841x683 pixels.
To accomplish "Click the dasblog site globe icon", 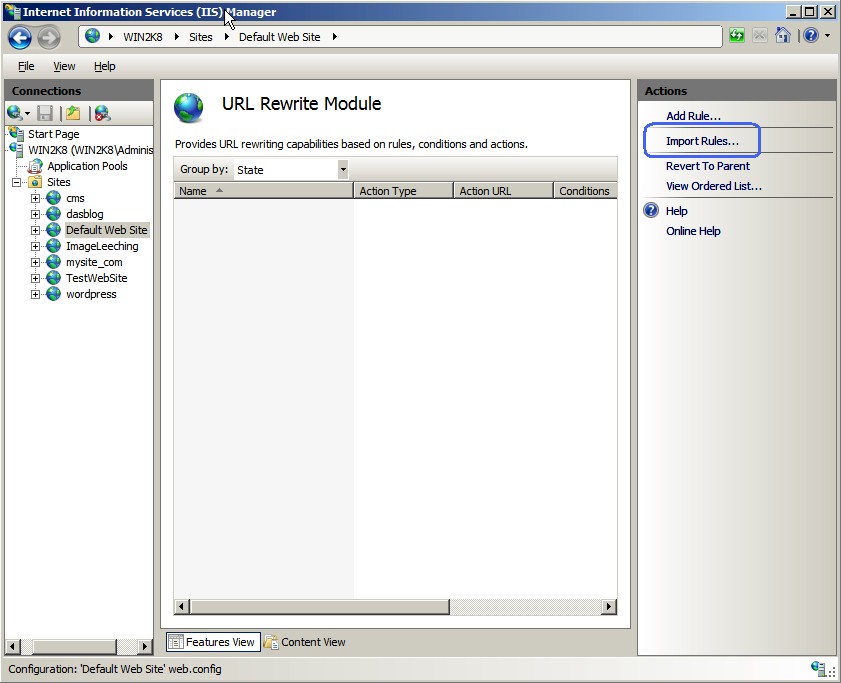I will pyautogui.click(x=53, y=214).
